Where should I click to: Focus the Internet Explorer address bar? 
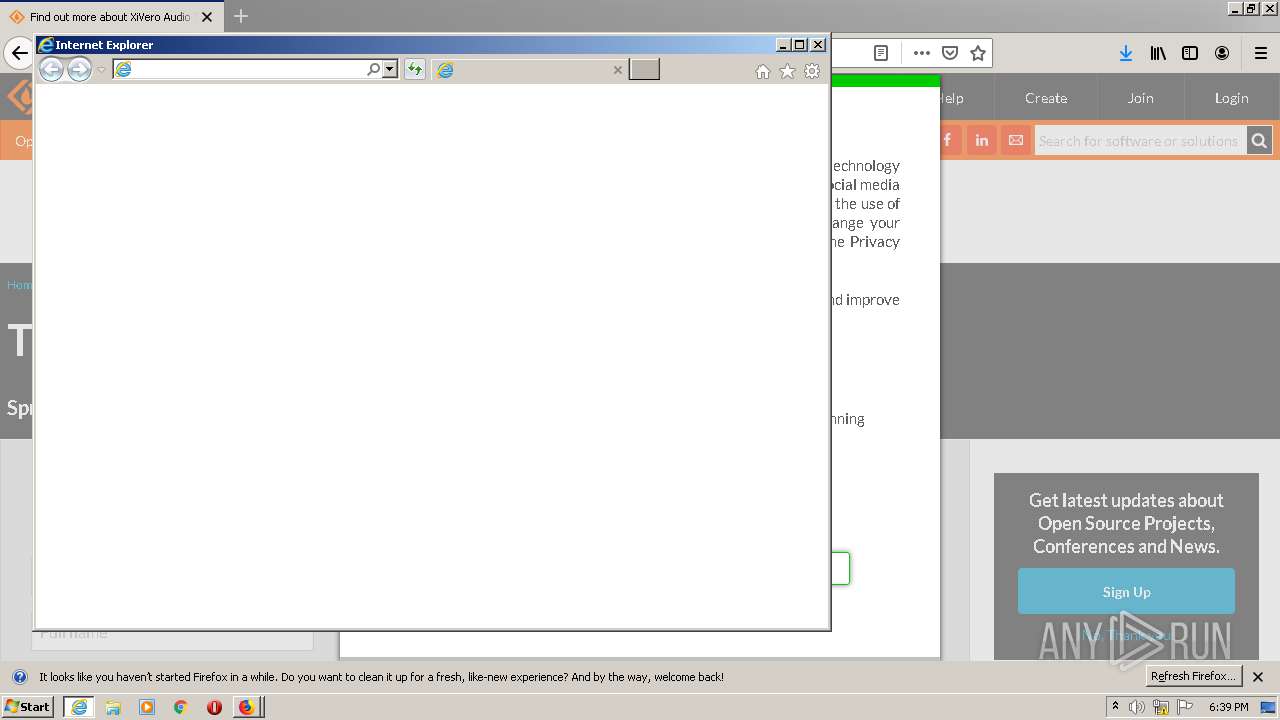(240, 69)
